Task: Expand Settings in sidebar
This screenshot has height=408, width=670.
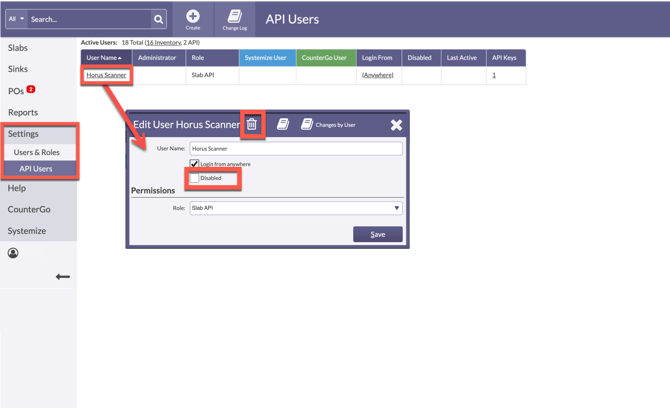Action: (23, 134)
